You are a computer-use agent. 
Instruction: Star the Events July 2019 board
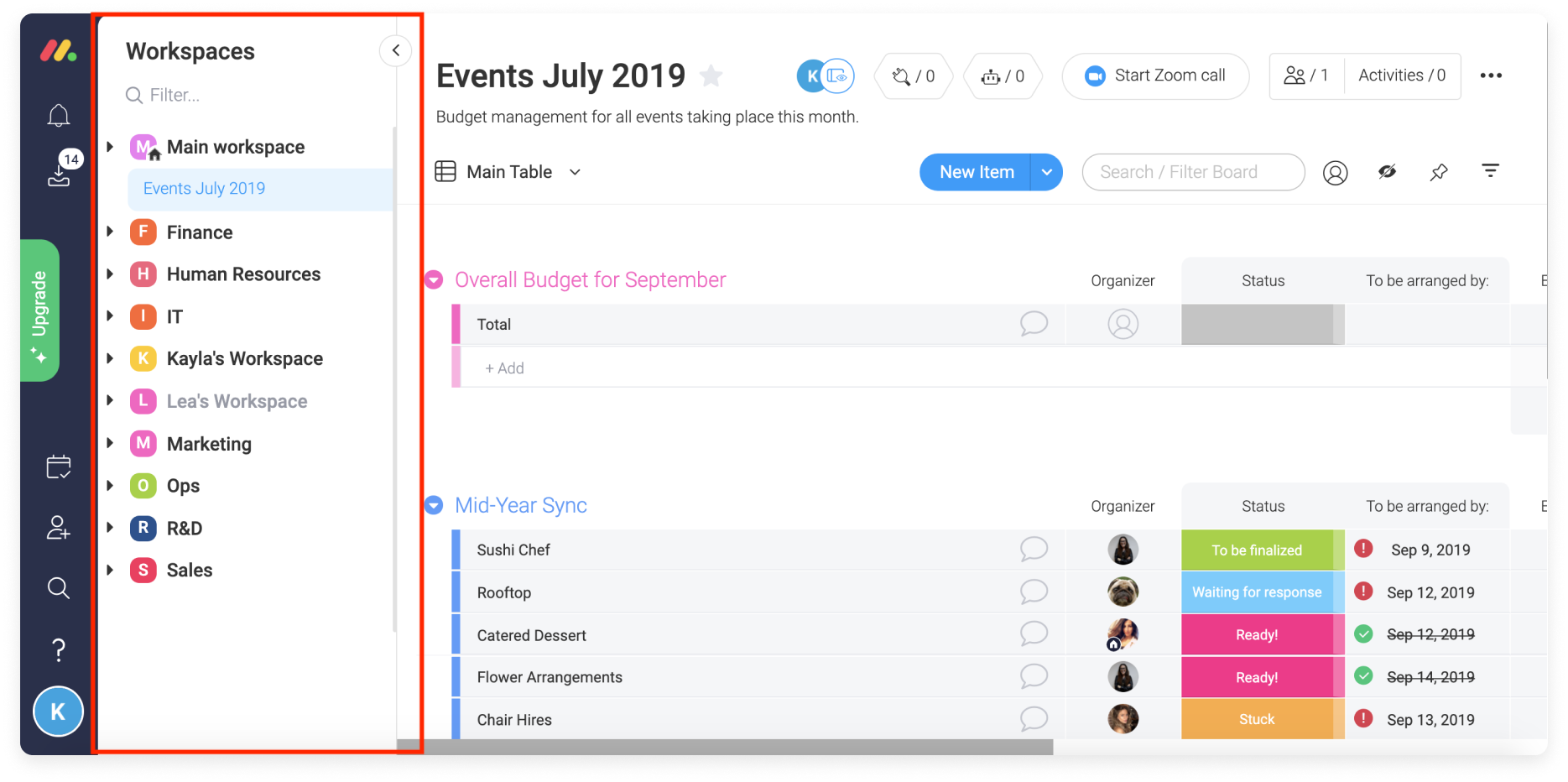click(711, 76)
